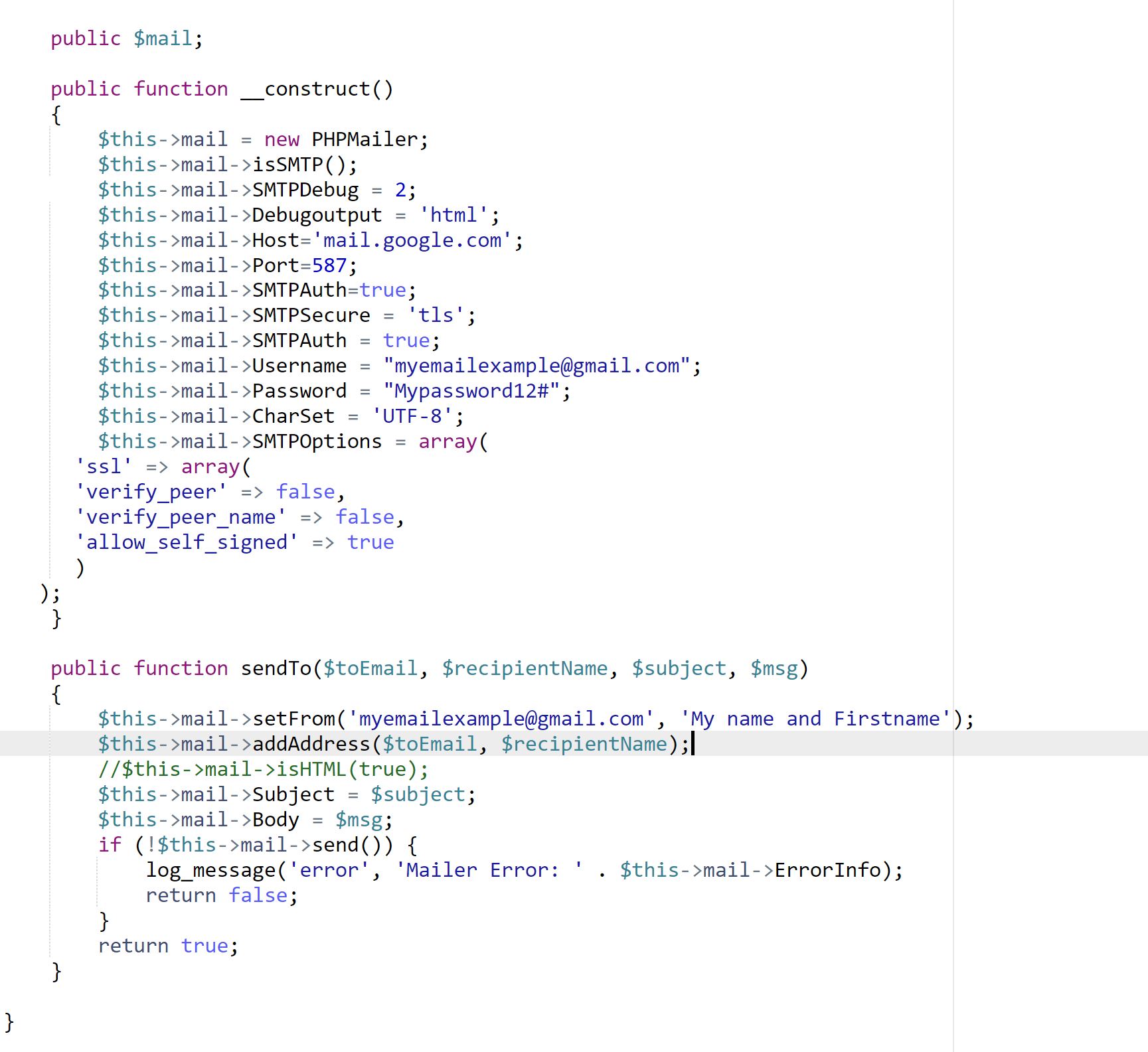Click the Port value 587
The image size is (1148, 1052).
(x=329, y=265)
